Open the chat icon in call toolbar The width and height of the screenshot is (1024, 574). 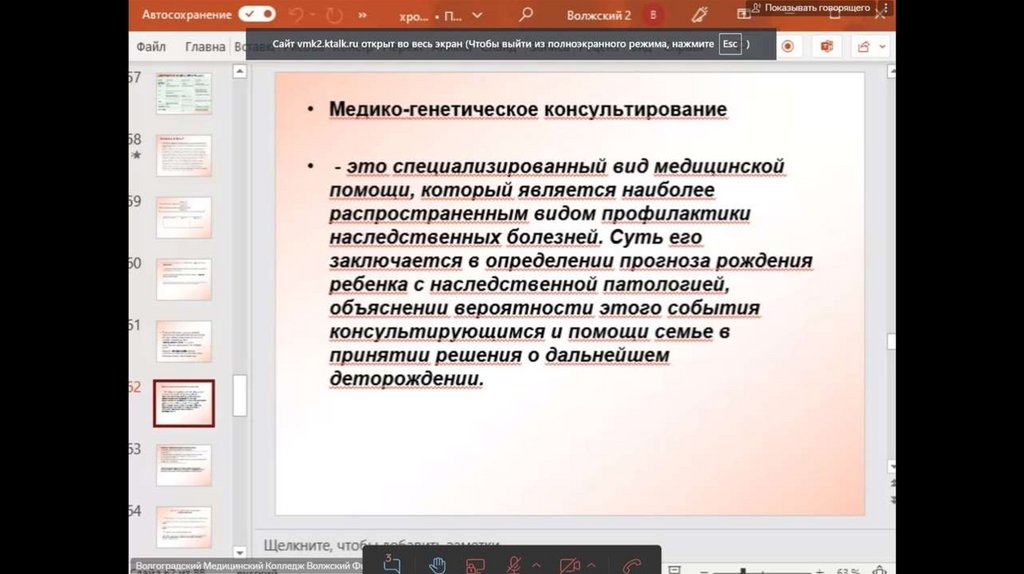pos(391,565)
